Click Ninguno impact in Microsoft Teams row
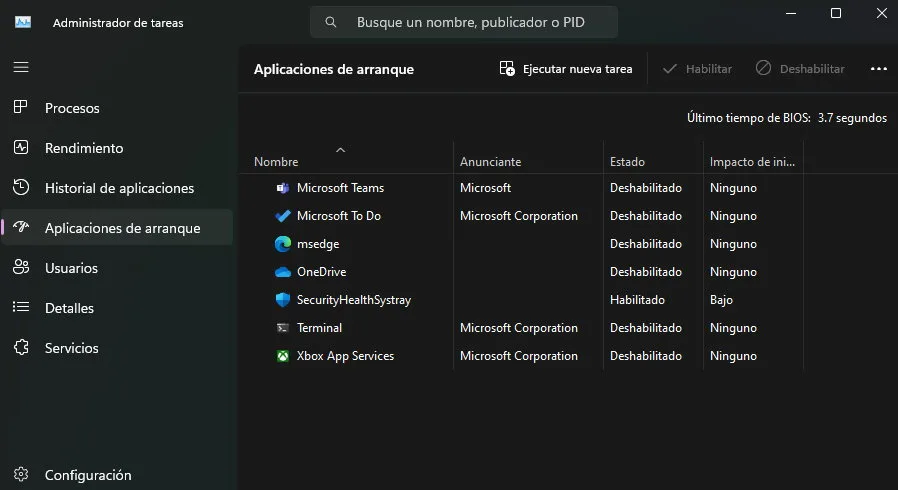 (x=733, y=188)
